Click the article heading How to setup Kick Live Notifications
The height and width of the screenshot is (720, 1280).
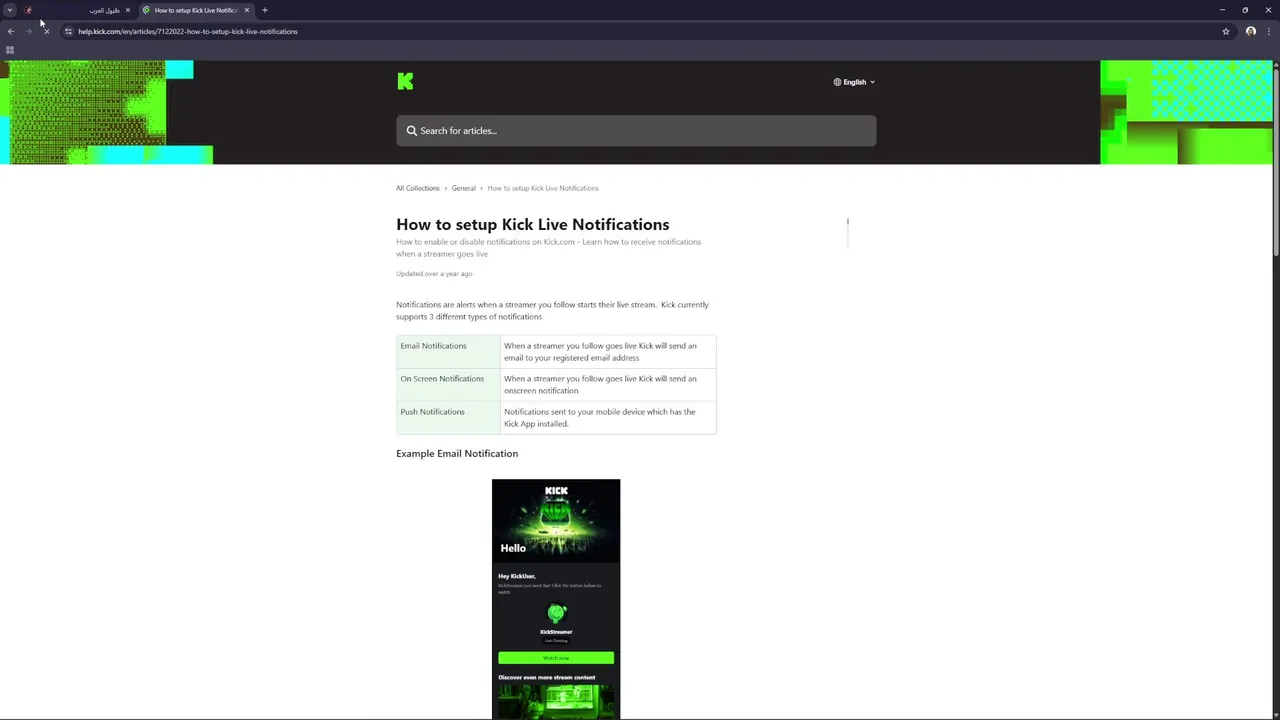click(533, 225)
